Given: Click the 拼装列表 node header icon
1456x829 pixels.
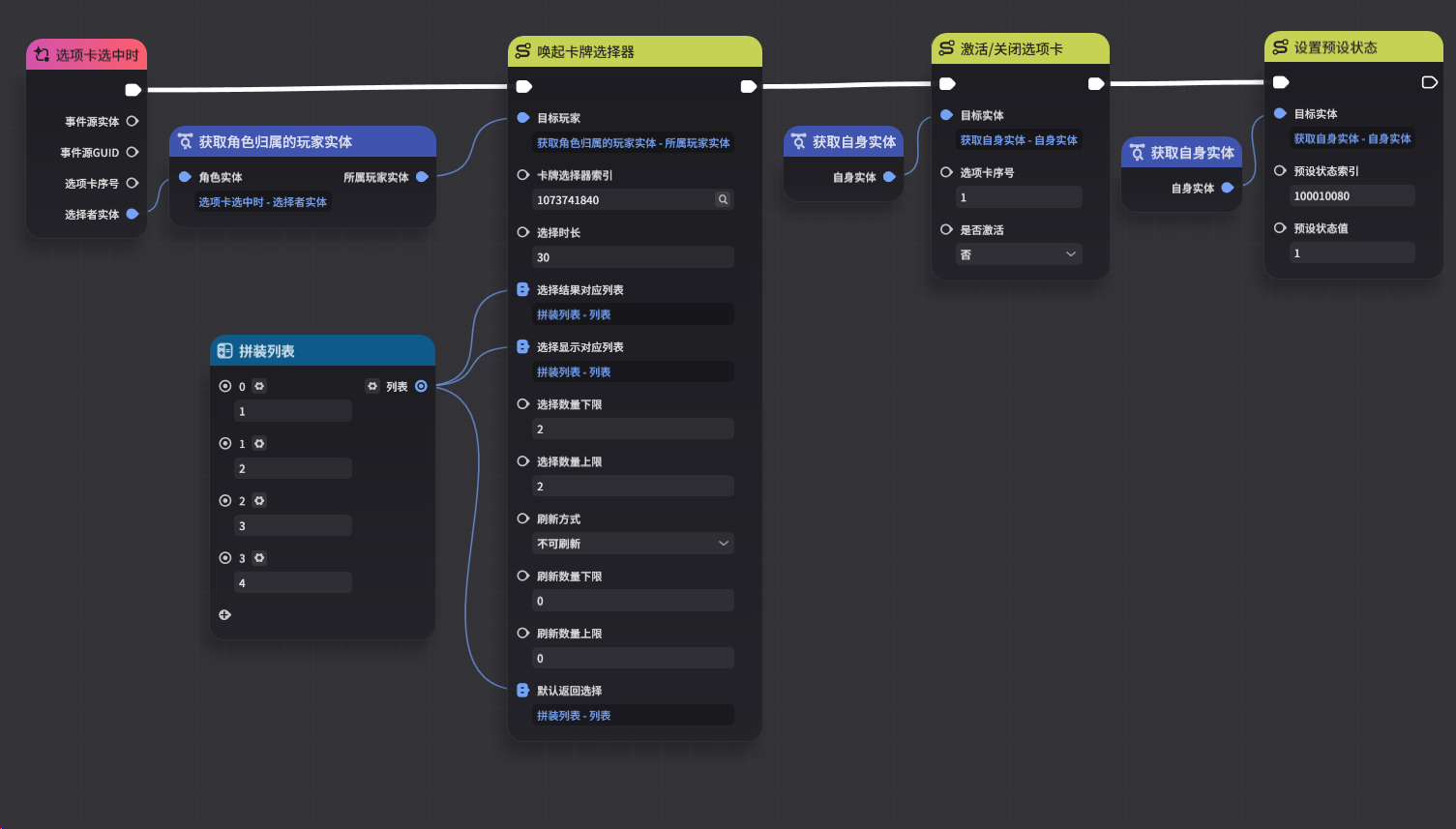Looking at the screenshot, I should (x=224, y=351).
